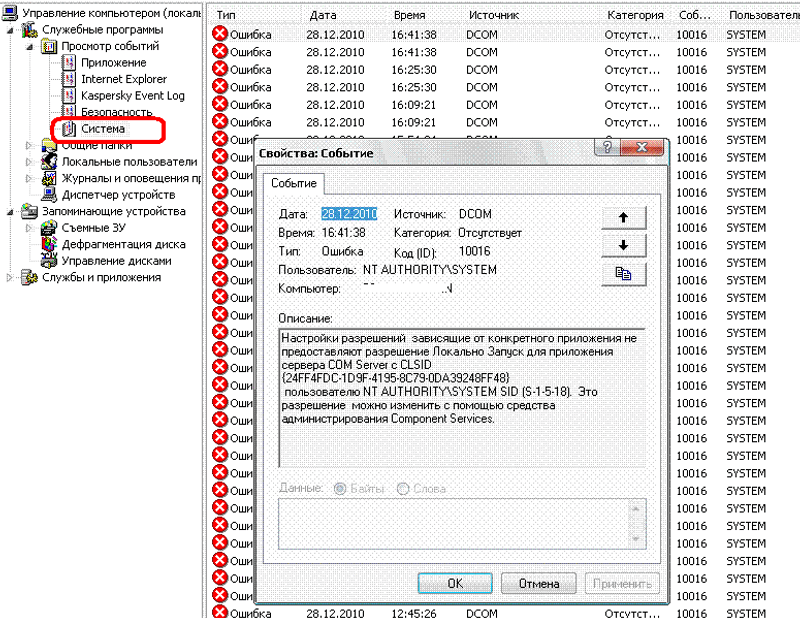Select the Internet Explorer log entry
Viewport: 800px width, 618px height.
tap(124, 79)
